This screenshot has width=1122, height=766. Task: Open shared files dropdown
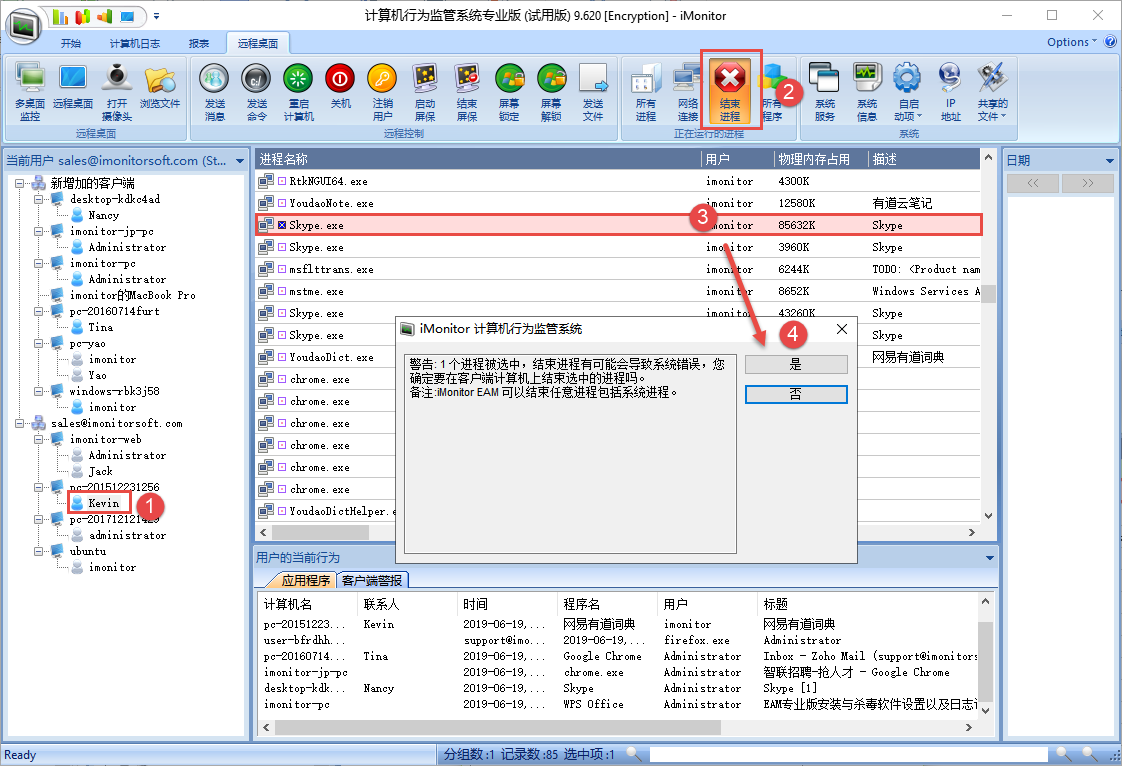(x=992, y=92)
